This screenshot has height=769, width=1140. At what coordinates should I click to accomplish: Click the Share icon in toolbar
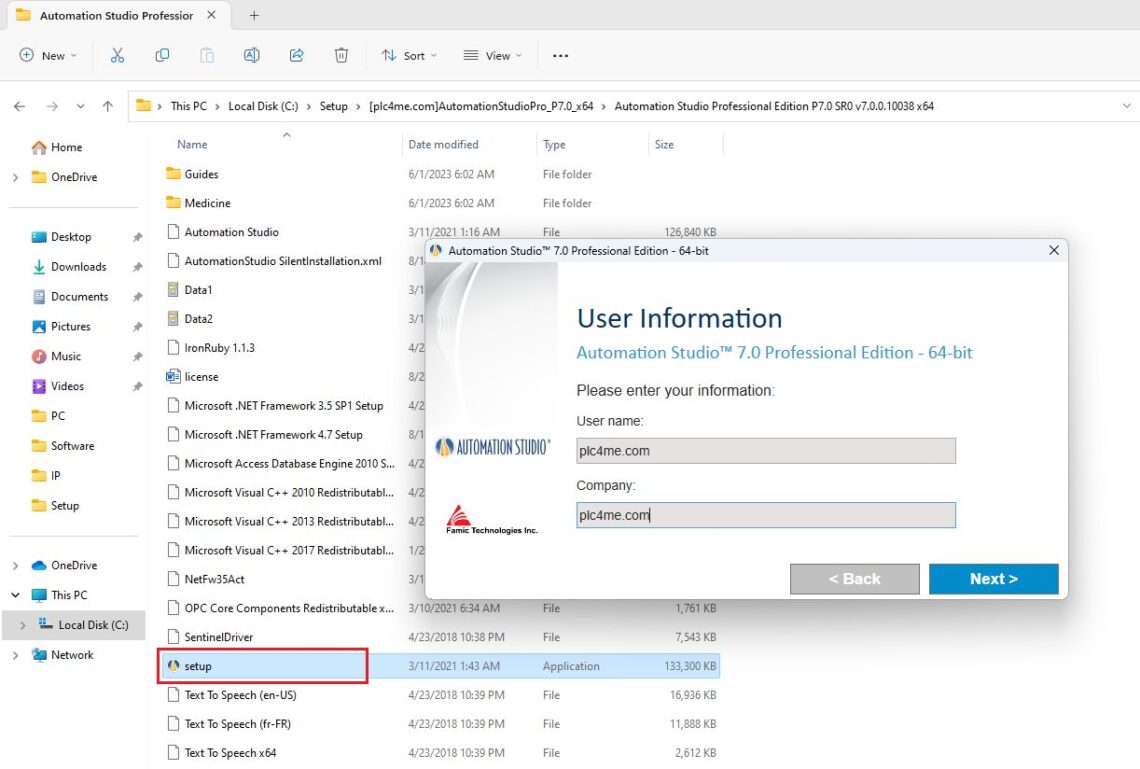pyautogui.click(x=297, y=56)
